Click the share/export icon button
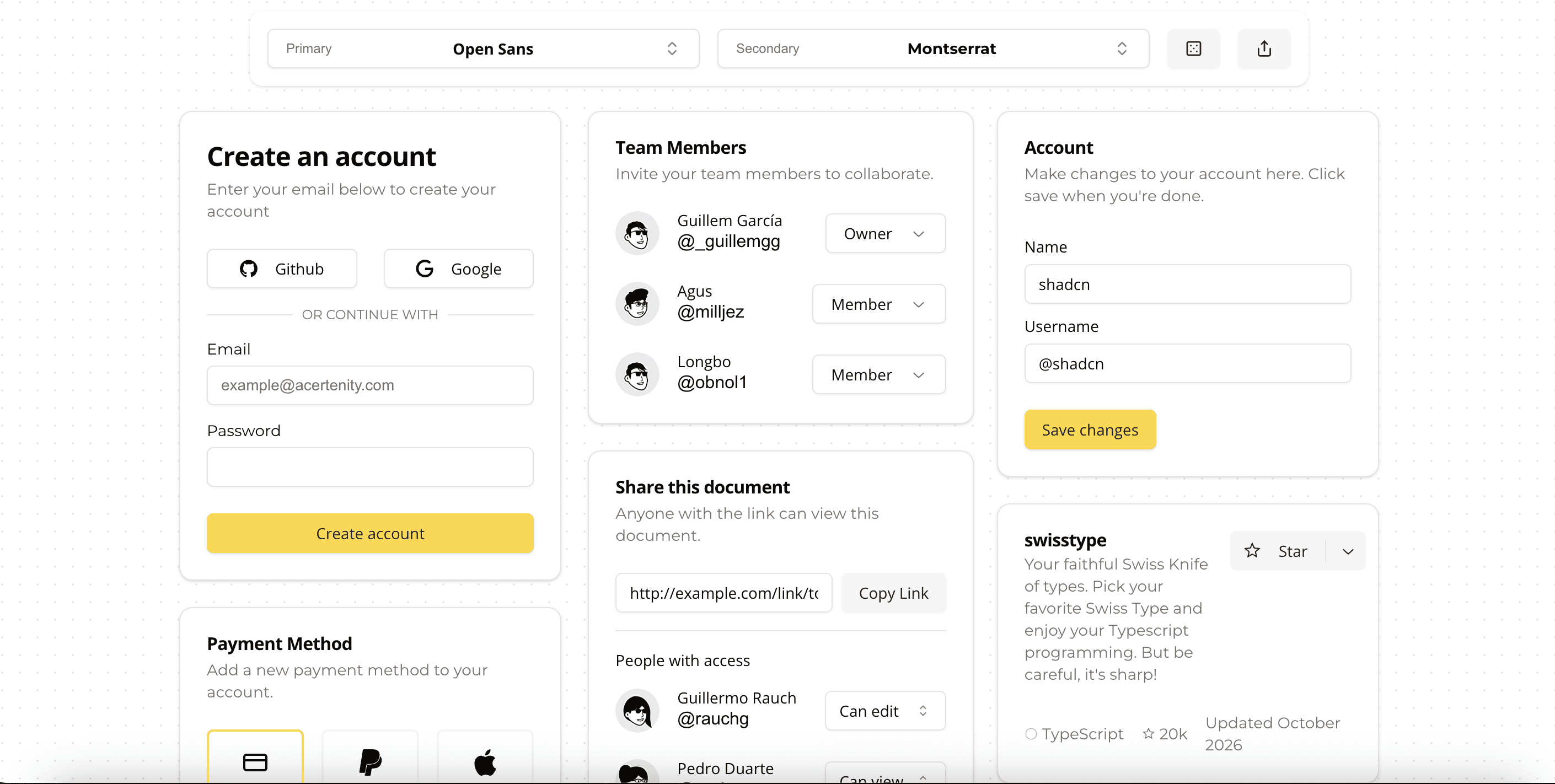The width and height of the screenshot is (1555, 784). [x=1264, y=49]
